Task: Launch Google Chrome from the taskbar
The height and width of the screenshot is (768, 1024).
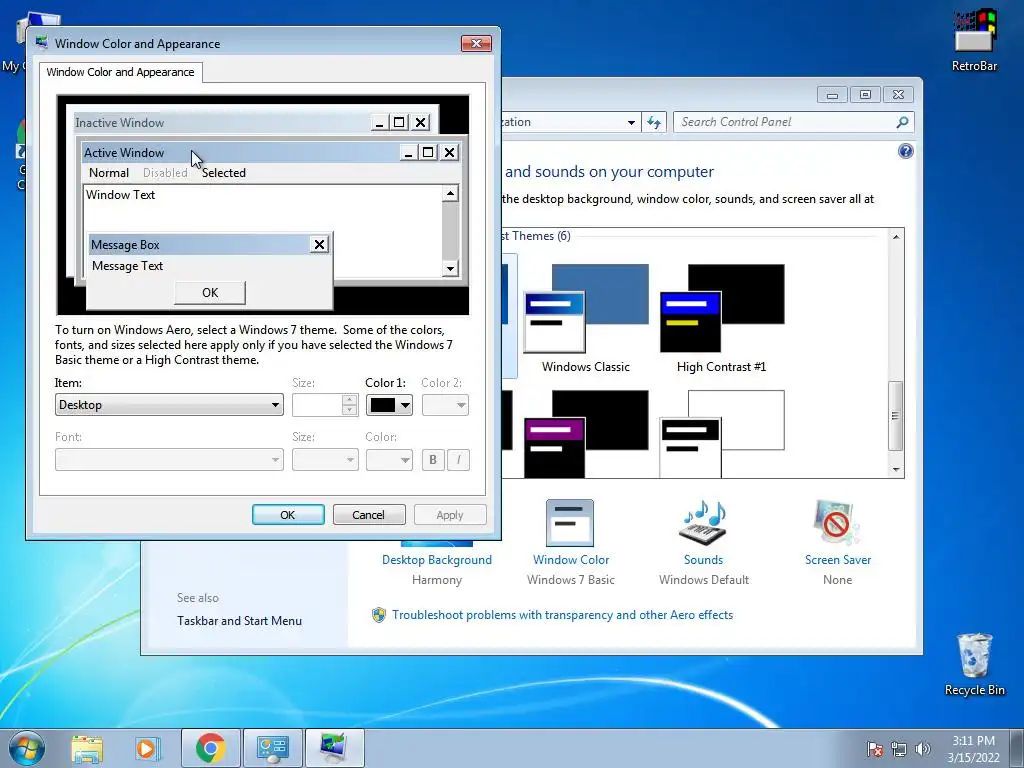Action: click(x=210, y=748)
